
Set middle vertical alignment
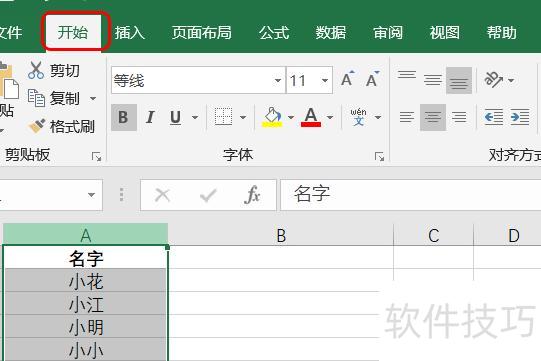(x=433, y=80)
